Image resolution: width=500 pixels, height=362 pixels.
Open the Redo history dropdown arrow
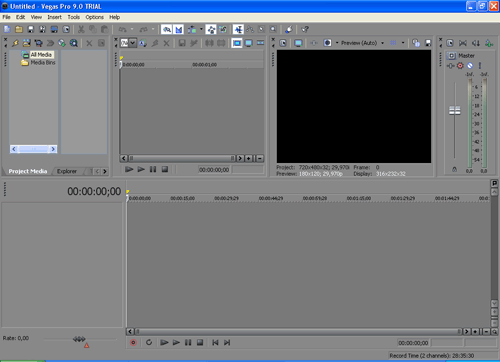point(153,29)
